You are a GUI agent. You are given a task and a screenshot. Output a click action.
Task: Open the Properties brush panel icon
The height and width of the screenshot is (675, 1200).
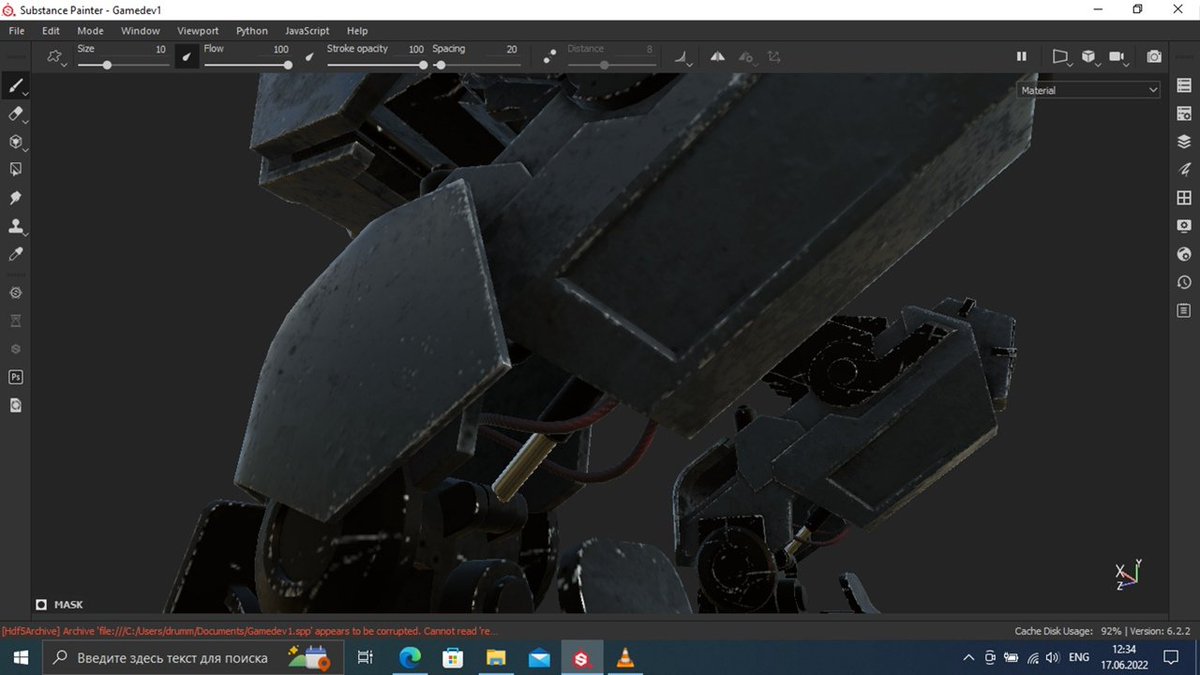(x=1184, y=170)
